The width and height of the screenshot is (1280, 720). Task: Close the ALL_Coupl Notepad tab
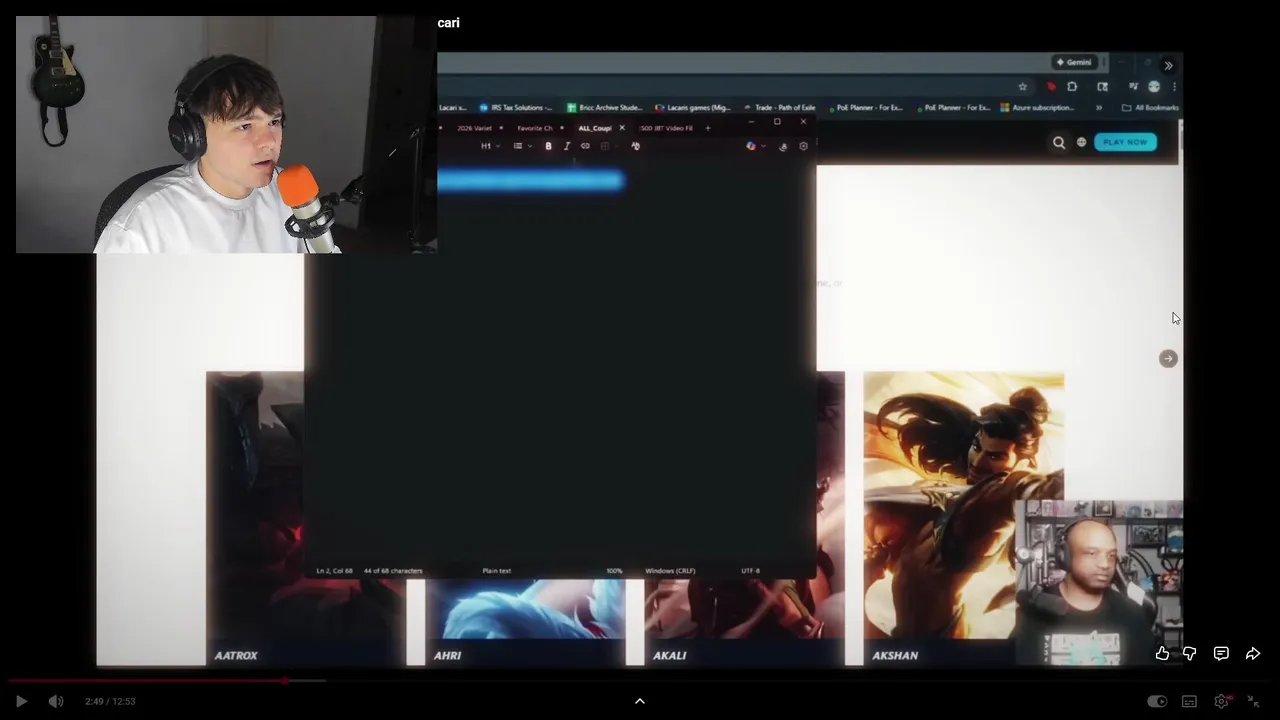[622, 128]
